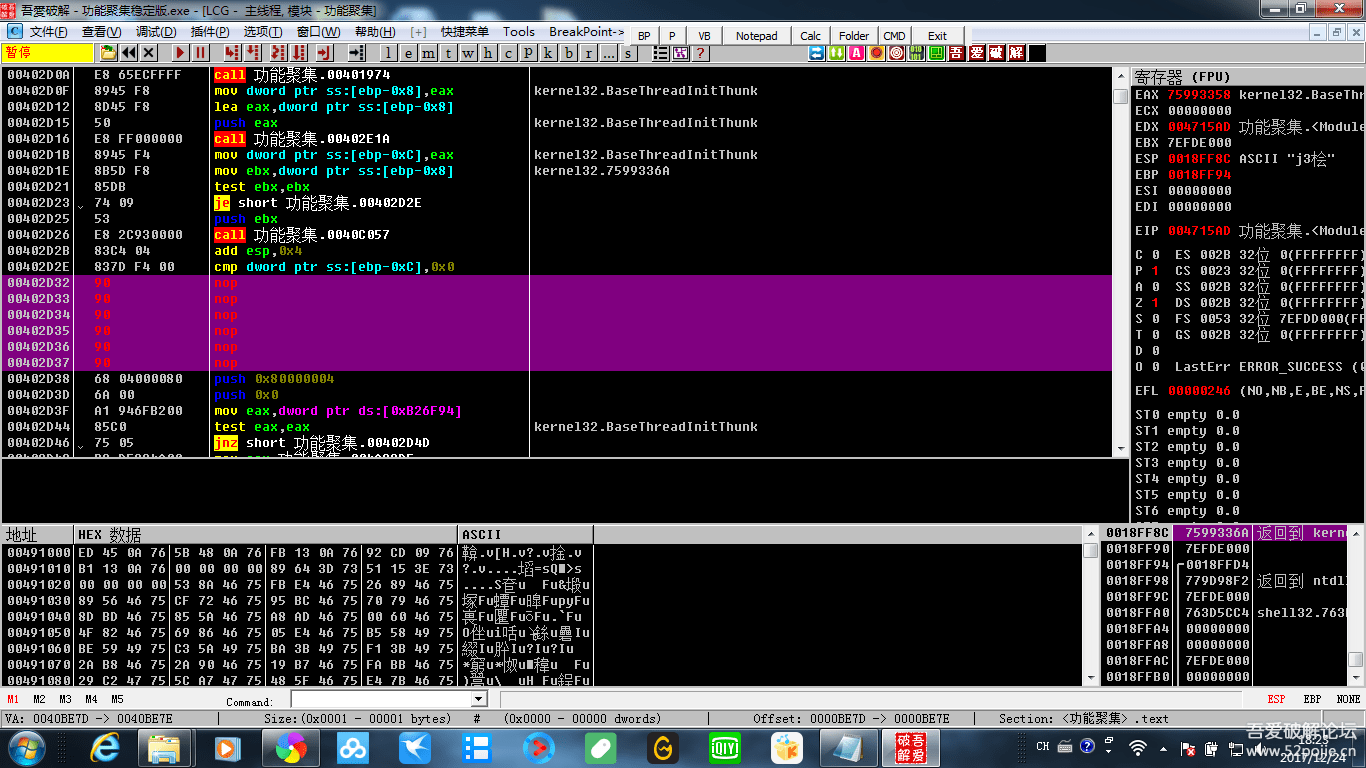Click the green binary 010 icon
The width and height of the screenshot is (1366, 768).
pyautogui.click(x=916, y=53)
